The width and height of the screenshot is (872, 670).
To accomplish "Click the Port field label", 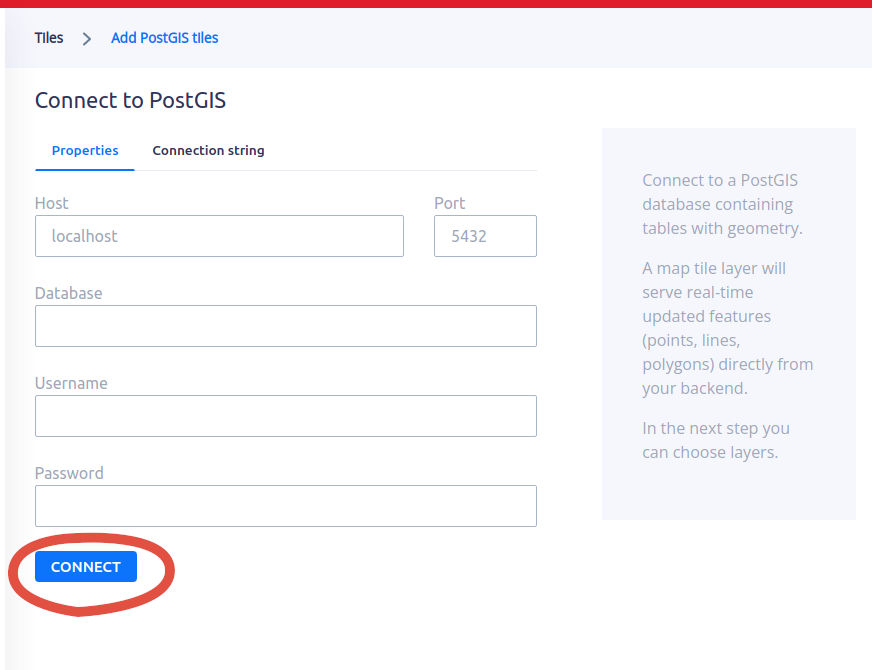I will 449,203.
